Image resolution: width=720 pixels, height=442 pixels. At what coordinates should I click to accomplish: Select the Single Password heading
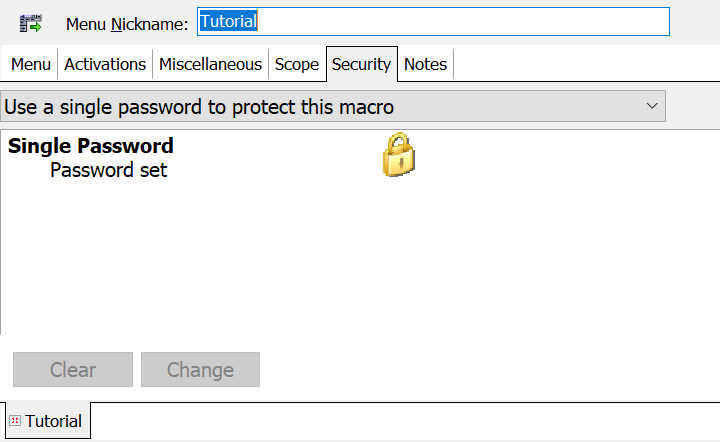[91, 146]
